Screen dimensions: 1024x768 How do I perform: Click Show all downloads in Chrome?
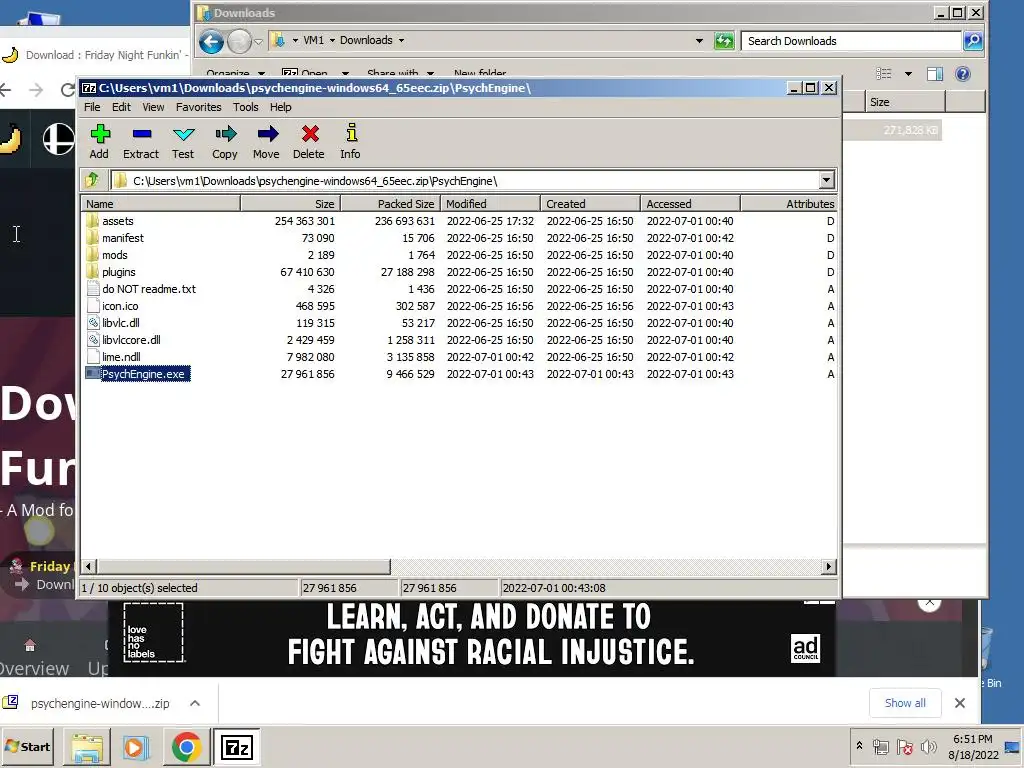(905, 703)
